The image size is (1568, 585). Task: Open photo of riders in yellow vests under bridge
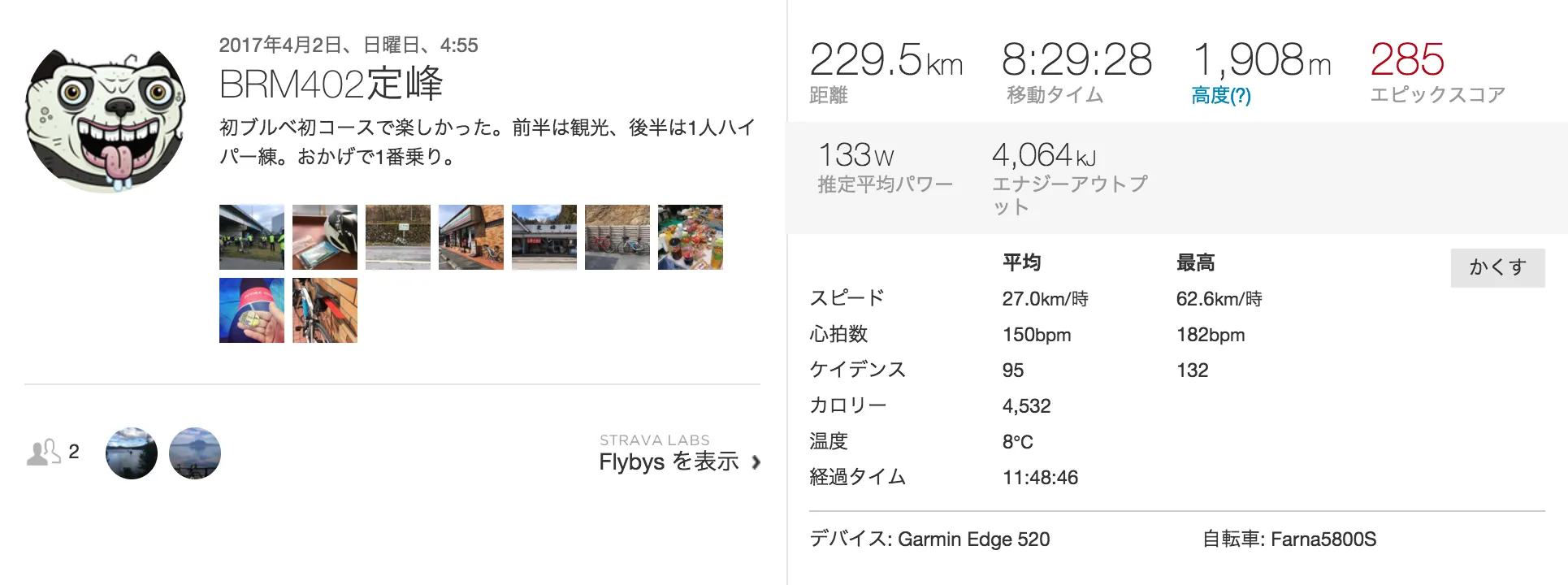(252, 237)
